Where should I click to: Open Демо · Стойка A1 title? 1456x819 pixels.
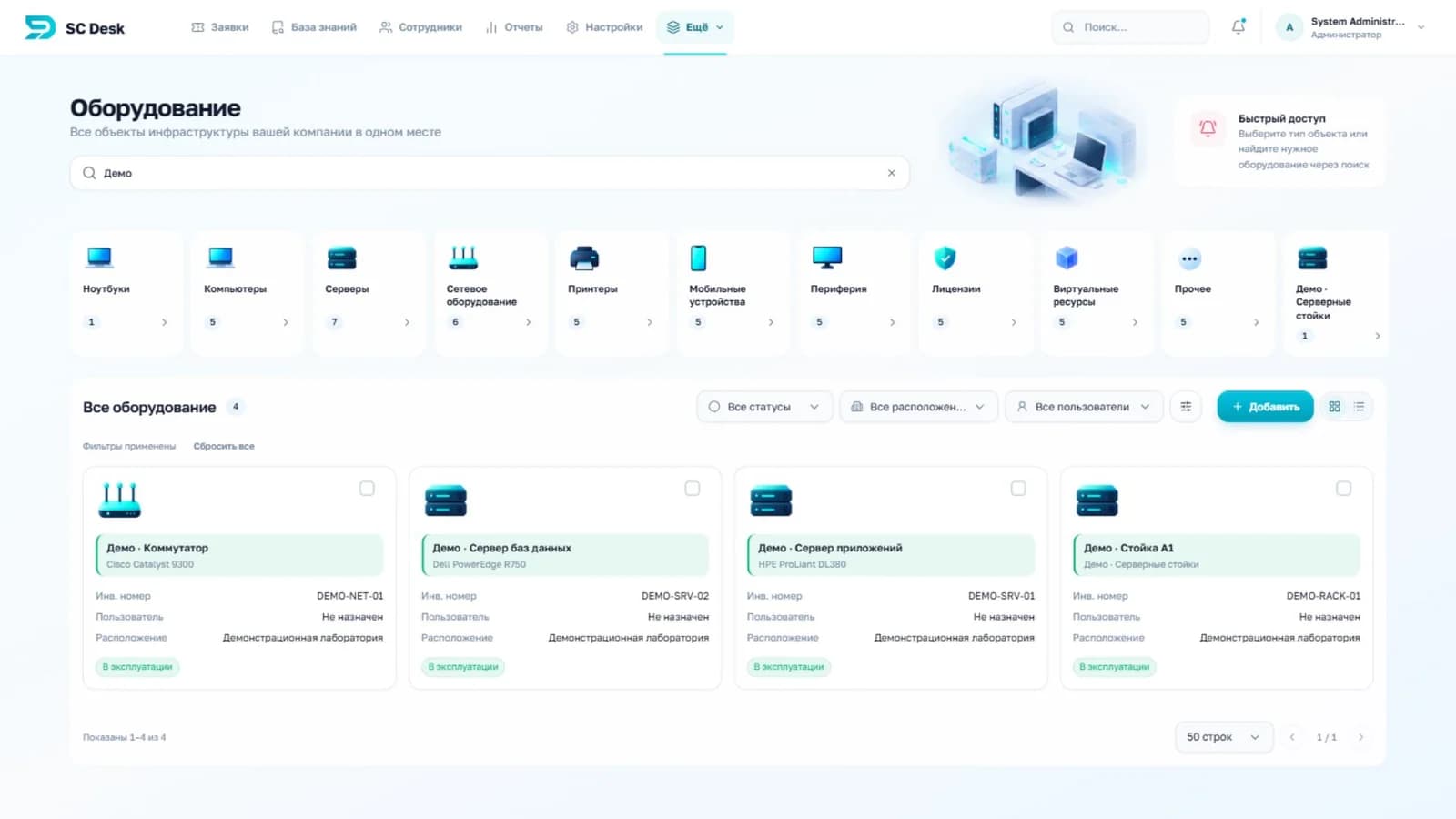coord(1128,548)
